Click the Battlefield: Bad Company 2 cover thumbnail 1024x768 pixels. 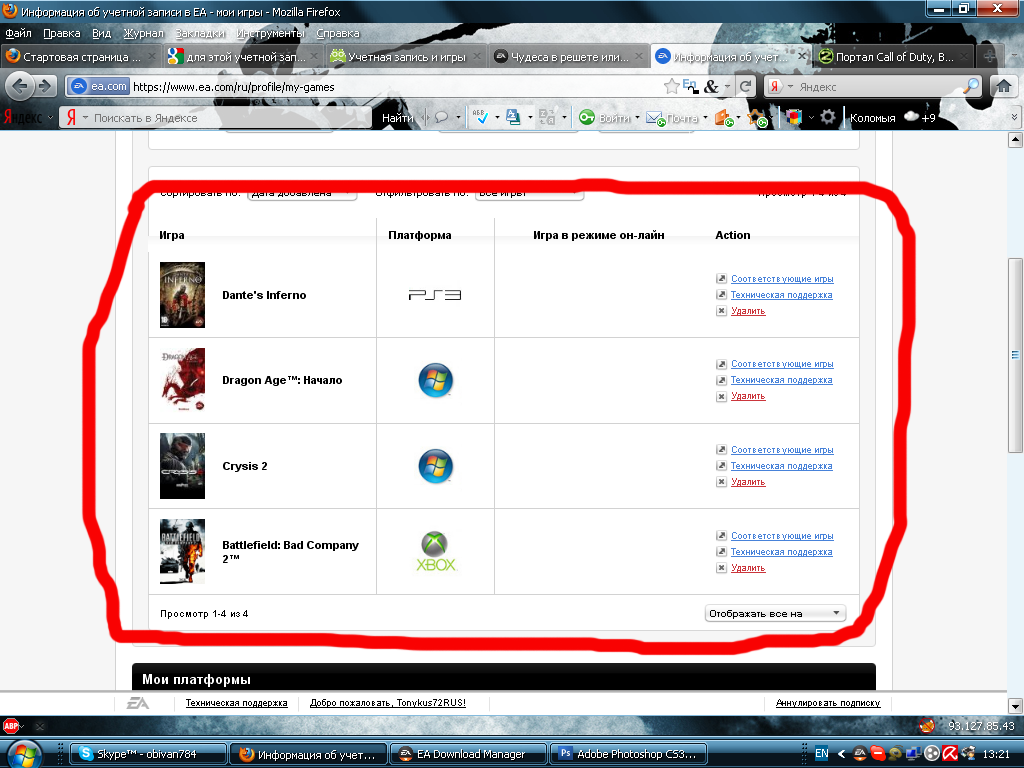(x=182, y=551)
